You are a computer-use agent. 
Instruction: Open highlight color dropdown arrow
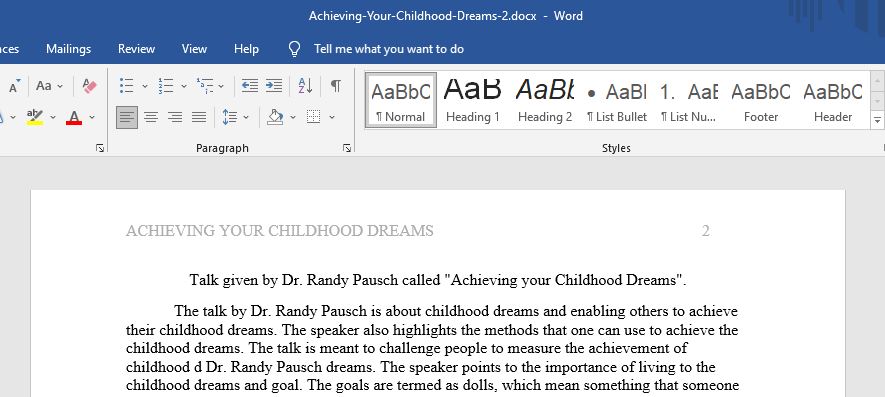point(53,117)
